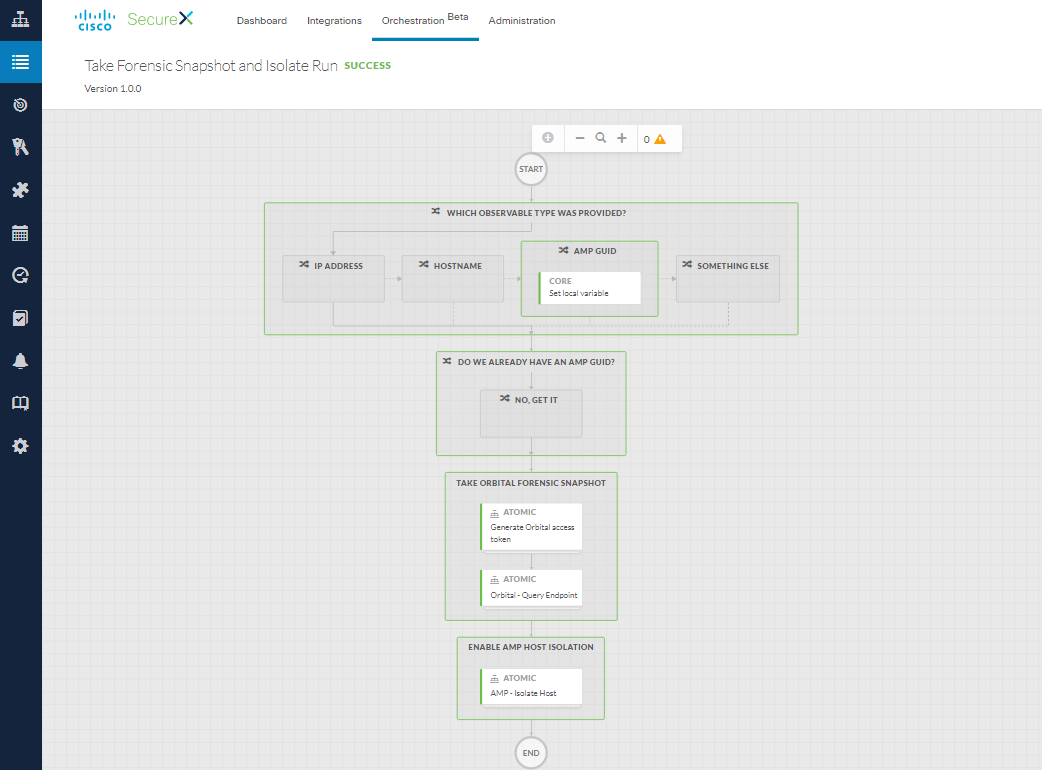
Task: Click shuffle icon beside SOMETHING ELSE
Action: click(687, 264)
